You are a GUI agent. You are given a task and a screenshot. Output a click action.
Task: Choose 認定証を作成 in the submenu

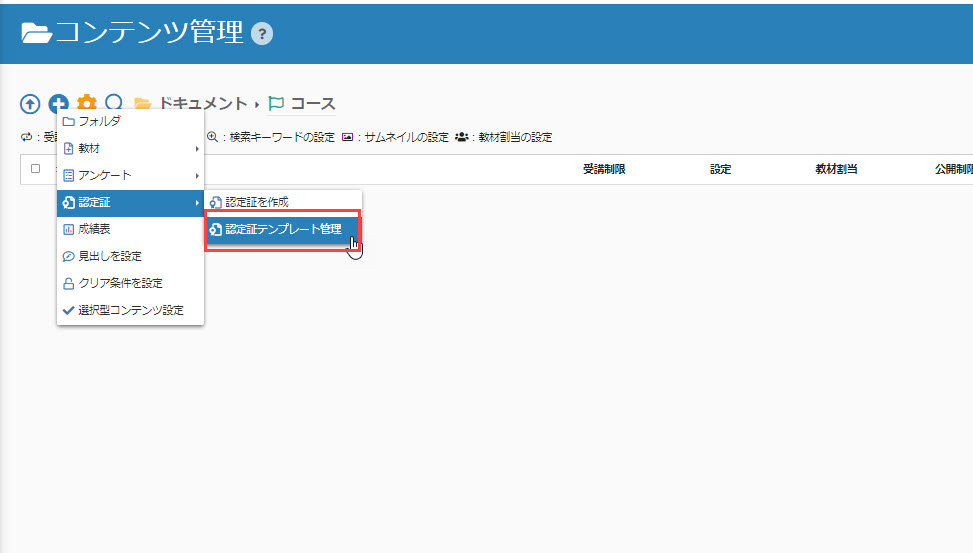tap(256, 202)
